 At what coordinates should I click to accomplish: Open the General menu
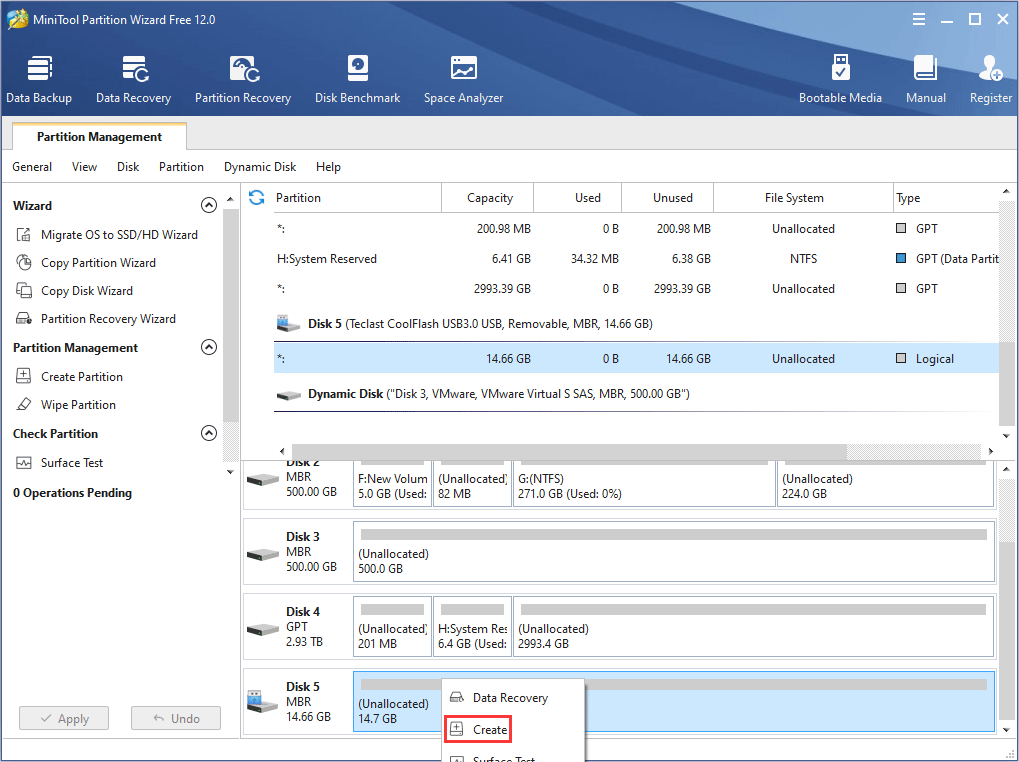(x=32, y=167)
